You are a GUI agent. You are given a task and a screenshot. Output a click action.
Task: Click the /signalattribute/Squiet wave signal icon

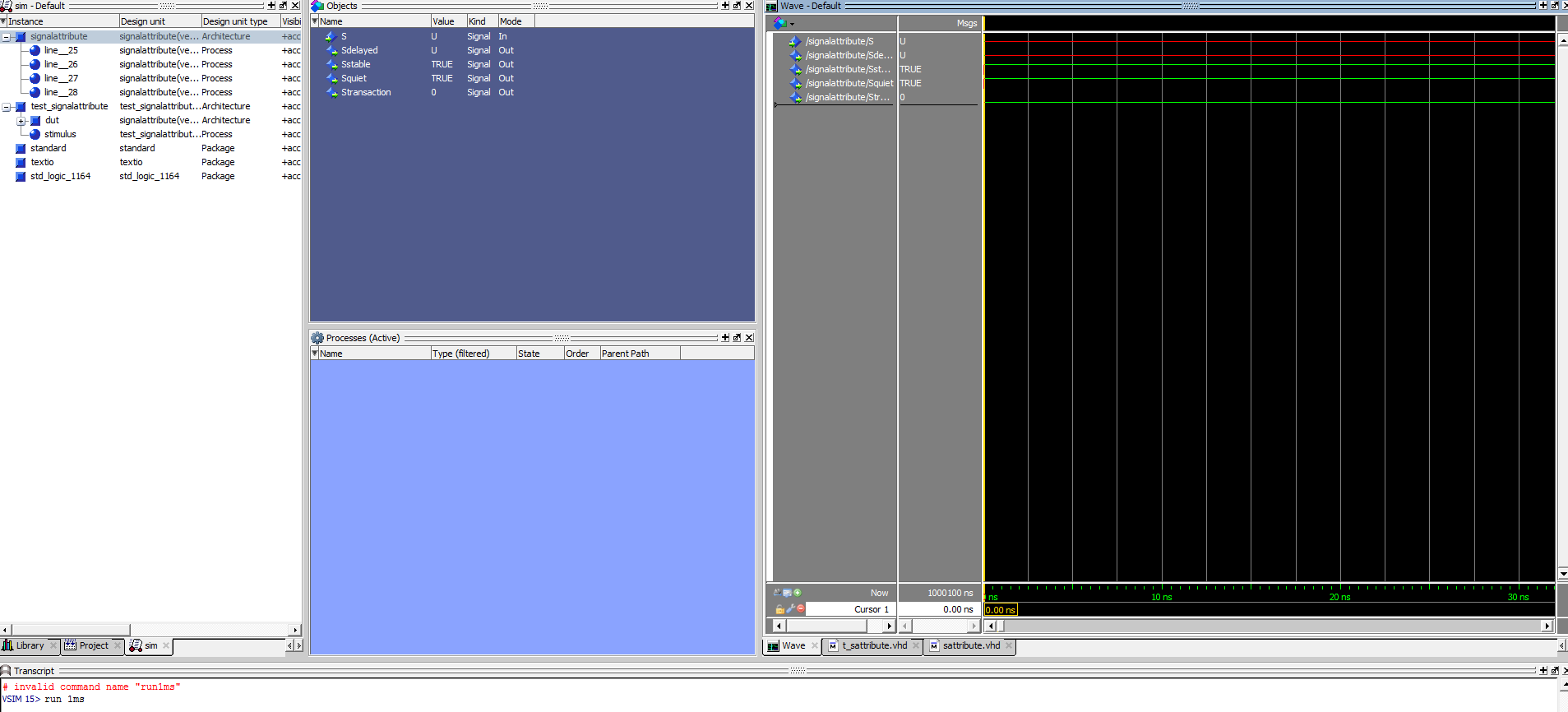795,84
